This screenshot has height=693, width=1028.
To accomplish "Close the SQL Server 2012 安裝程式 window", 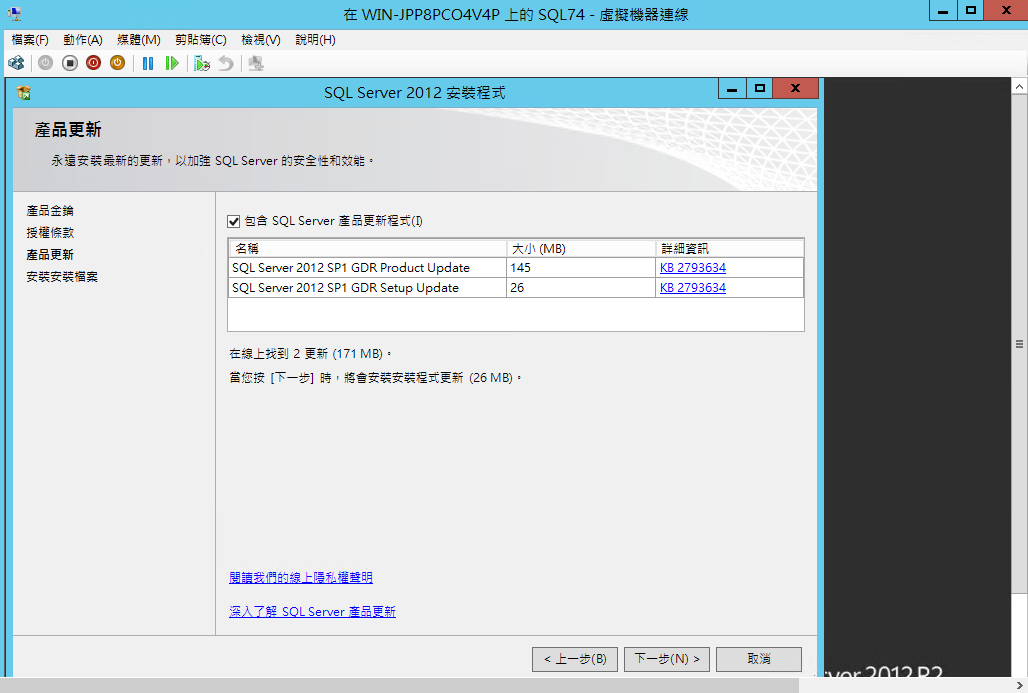I will coord(795,89).
